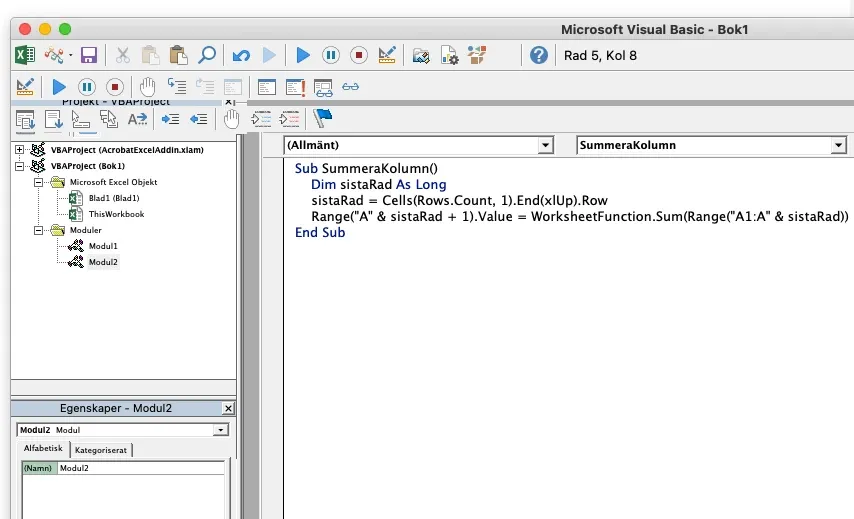Stop the macro with the reset button
854x519 pixels.
click(x=359, y=55)
